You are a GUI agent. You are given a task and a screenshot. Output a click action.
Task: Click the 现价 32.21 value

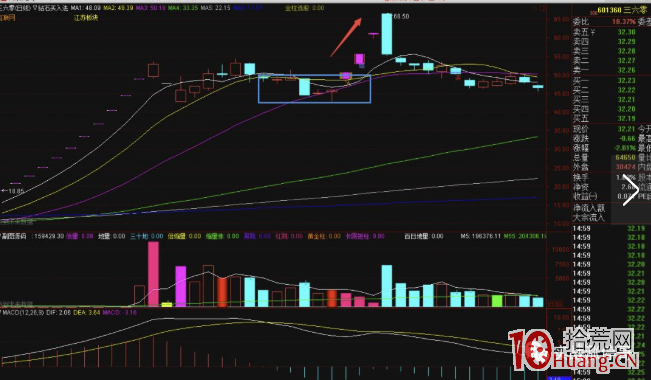(627, 129)
